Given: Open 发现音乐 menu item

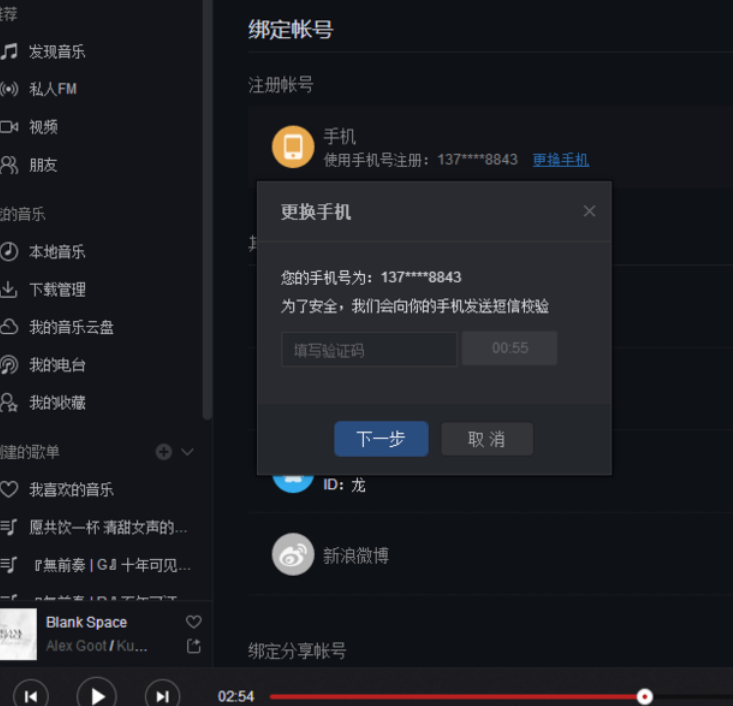Looking at the screenshot, I should point(57,51).
